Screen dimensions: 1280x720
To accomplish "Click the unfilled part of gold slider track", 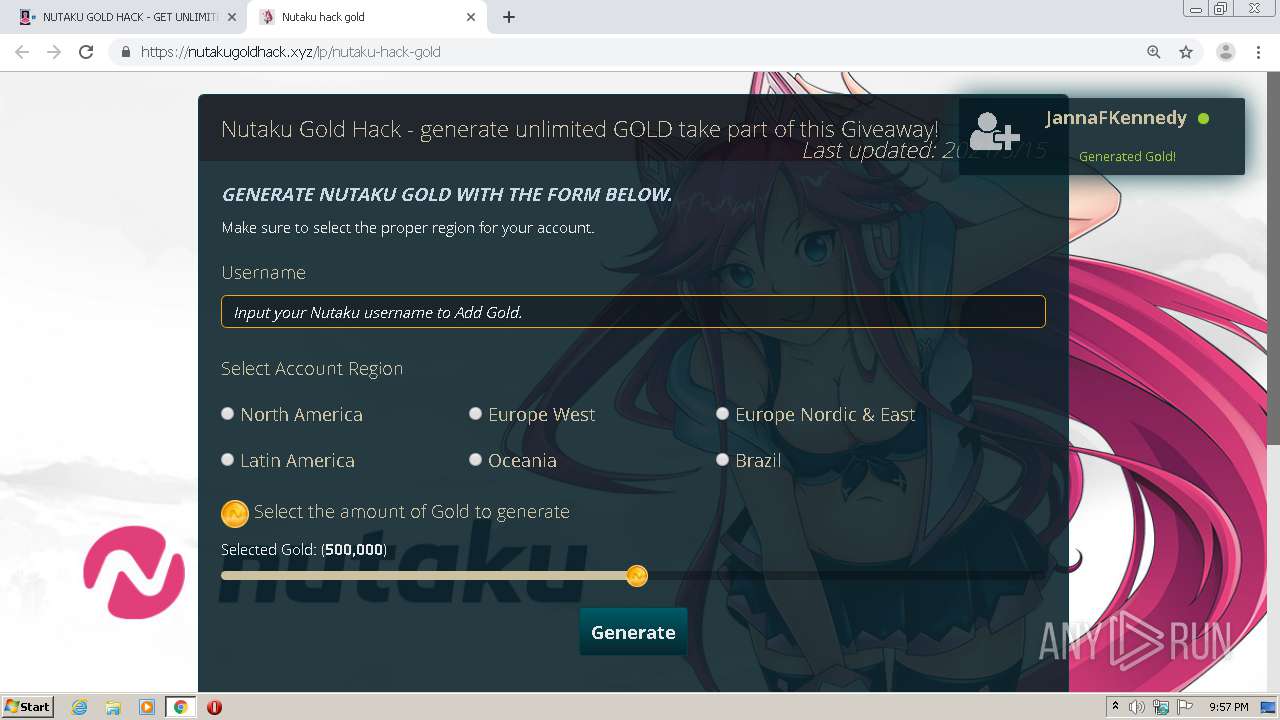I will (846, 576).
